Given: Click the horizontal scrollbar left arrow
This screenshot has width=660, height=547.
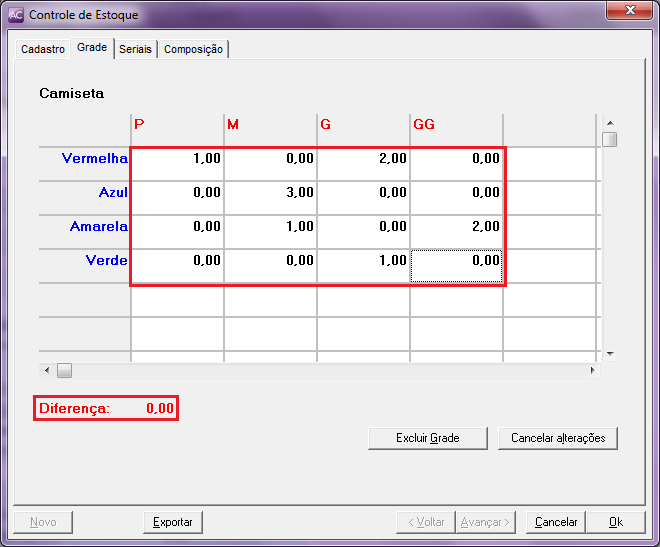Looking at the screenshot, I should (46, 371).
